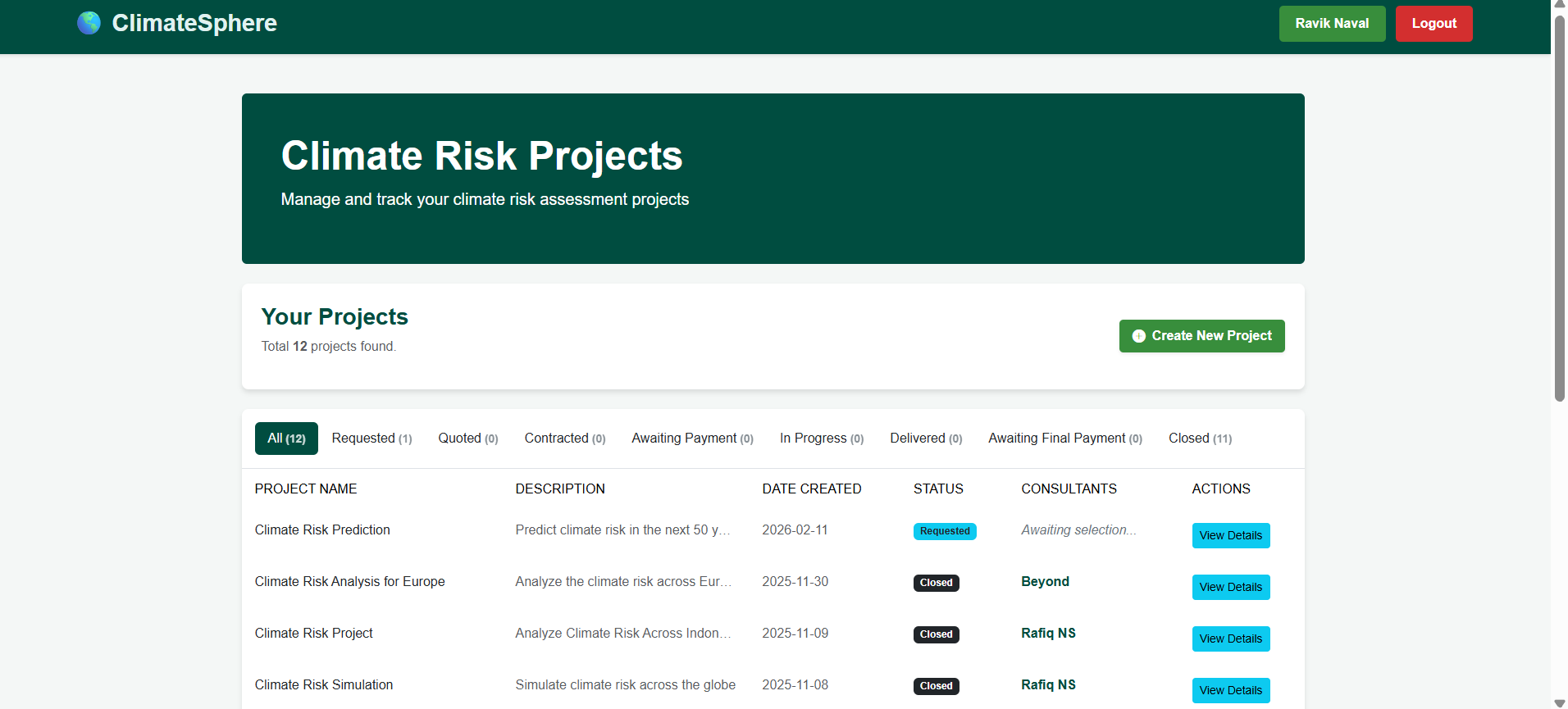Image resolution: width=1568 pixels, height=709 pixels.
Task: Click the Beyond consultant link
Action: coord(1045,582)
